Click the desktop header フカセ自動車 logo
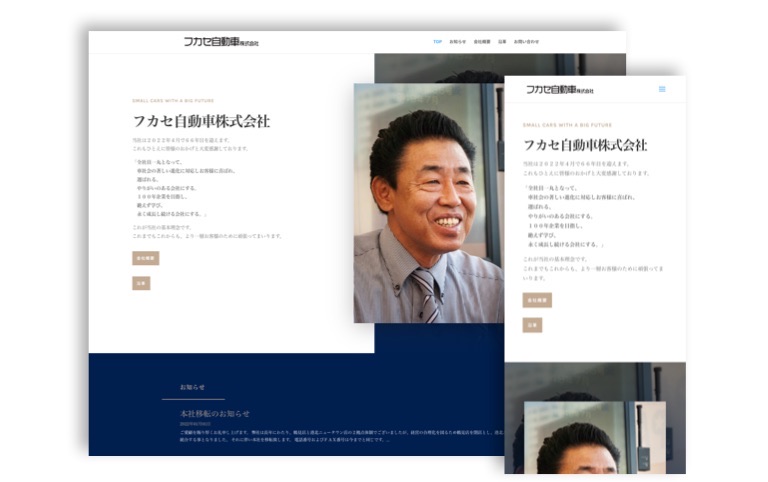768x482 pixels. tap(221, 42)
